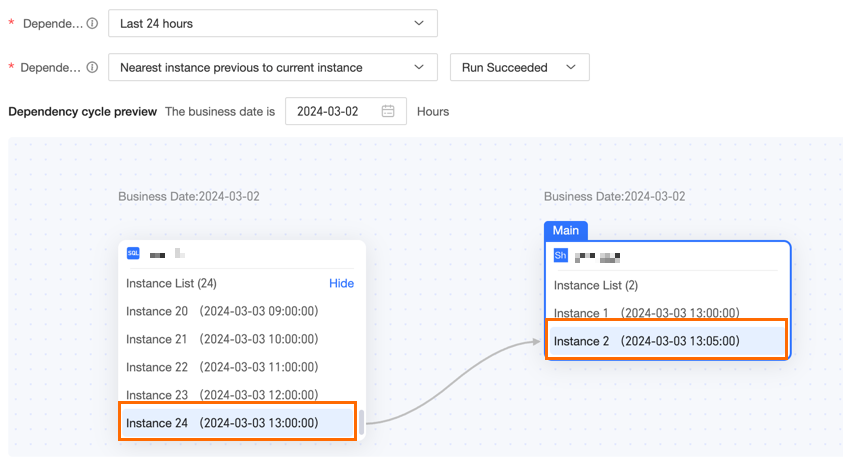843x458 pixels.
Task: Open the calendar icon in business date field
Action: tap(388, 111)
